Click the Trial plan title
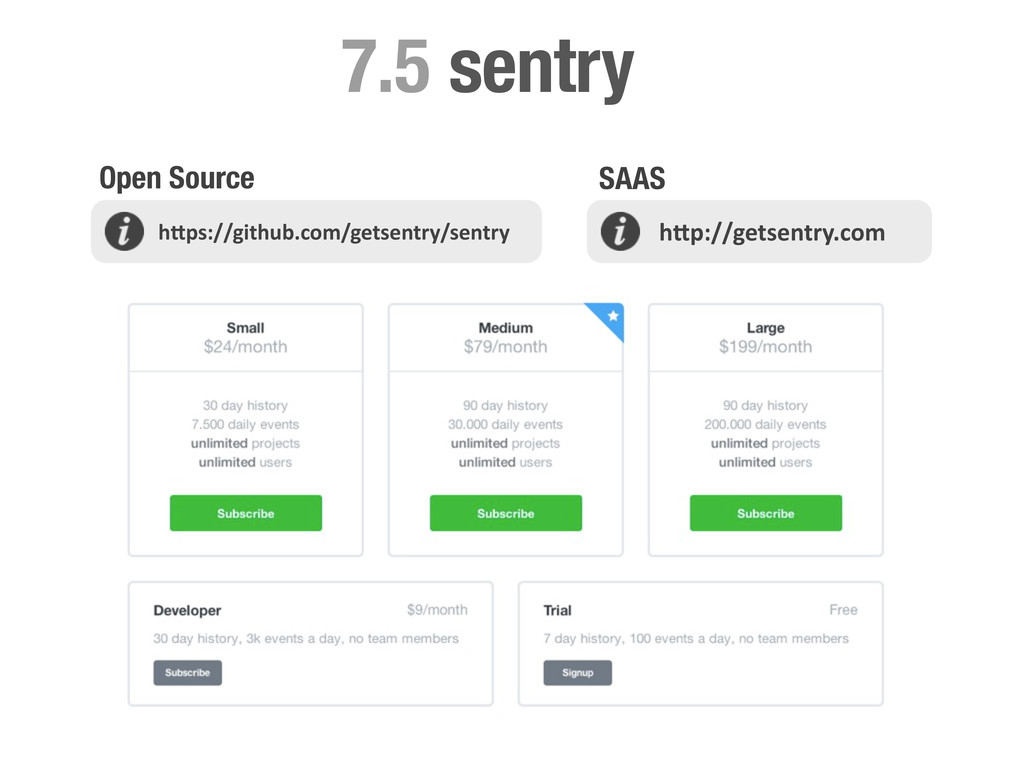The image size is (1024, 768). (557, 611)
